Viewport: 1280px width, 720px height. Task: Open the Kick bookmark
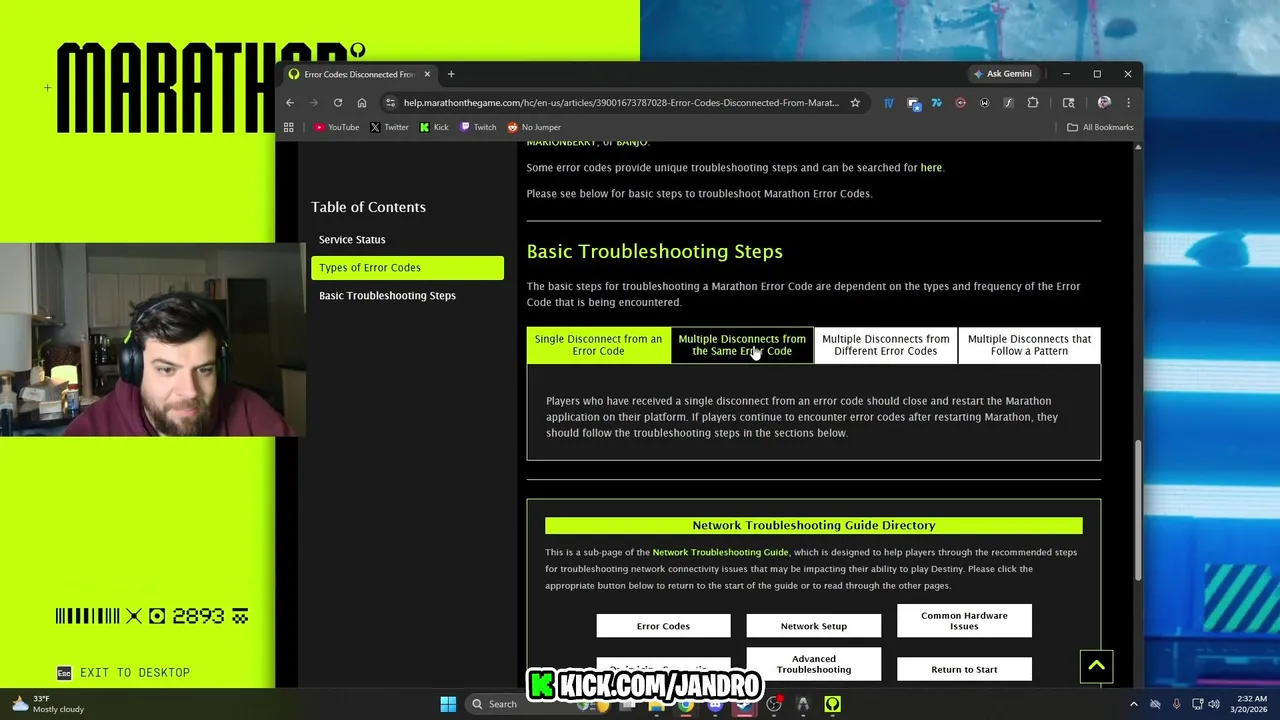(x=434, y=127)
